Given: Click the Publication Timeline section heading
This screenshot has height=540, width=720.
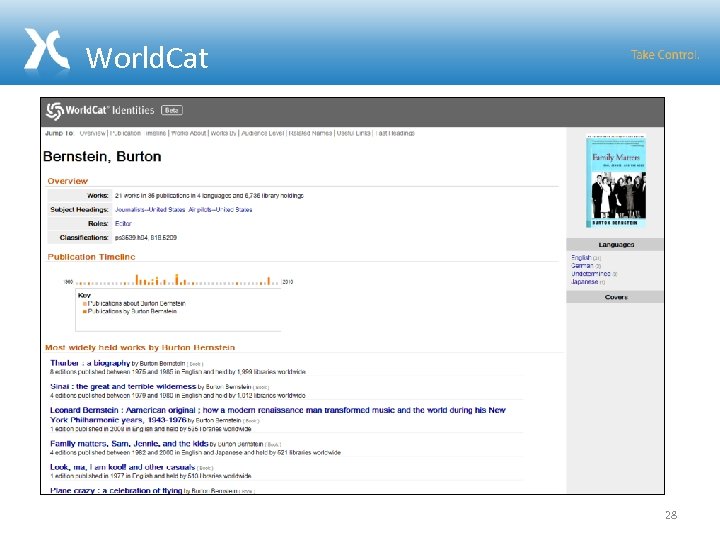Looking at the screenshot, I should coord(91,257).
